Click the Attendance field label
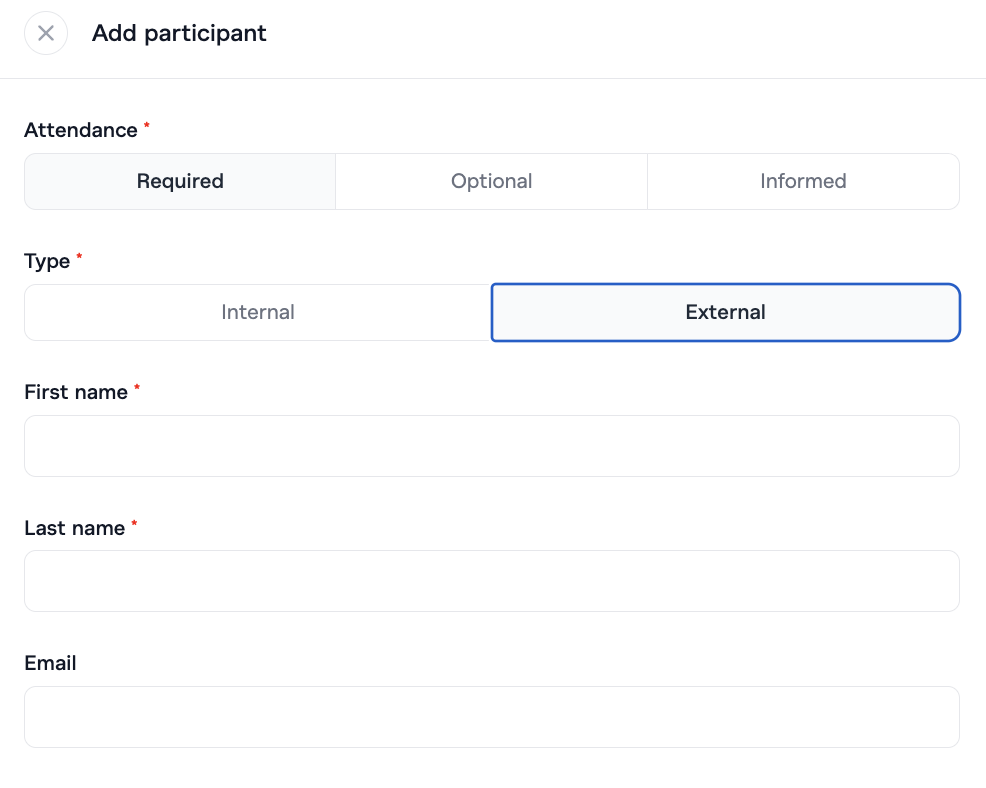This screenshot has height=788, width=986. pos(80,130)
